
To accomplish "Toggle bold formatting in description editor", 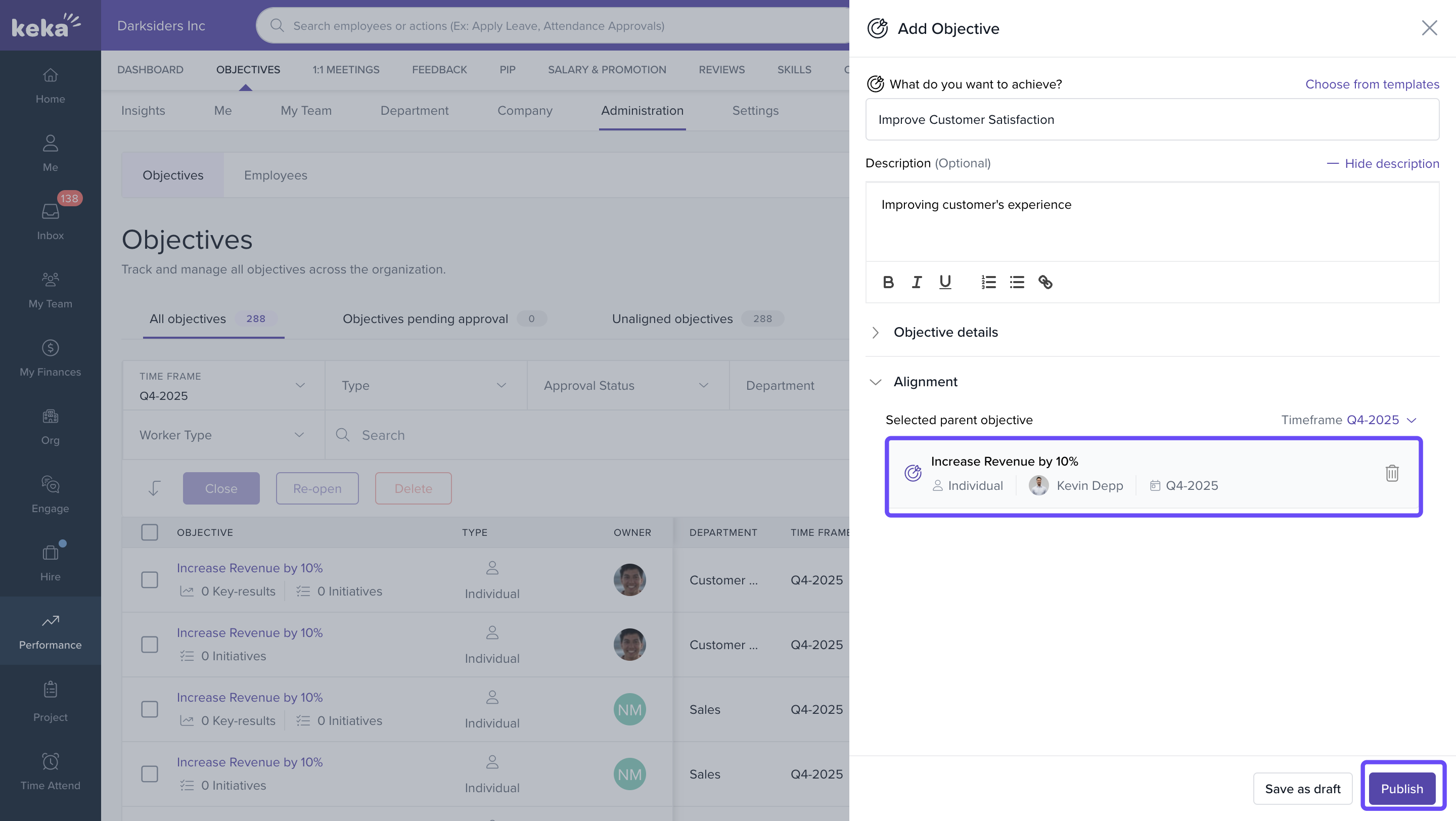I will tap(888, 282).
